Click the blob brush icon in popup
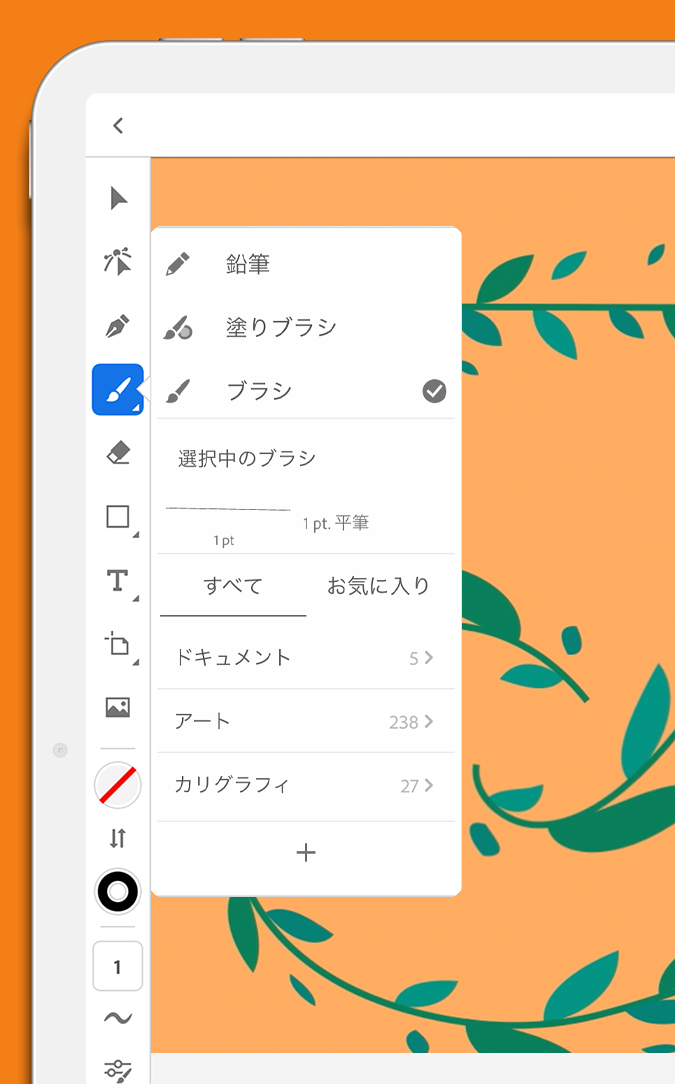Viewport: 675px width, 1084px height. [178, 328]
